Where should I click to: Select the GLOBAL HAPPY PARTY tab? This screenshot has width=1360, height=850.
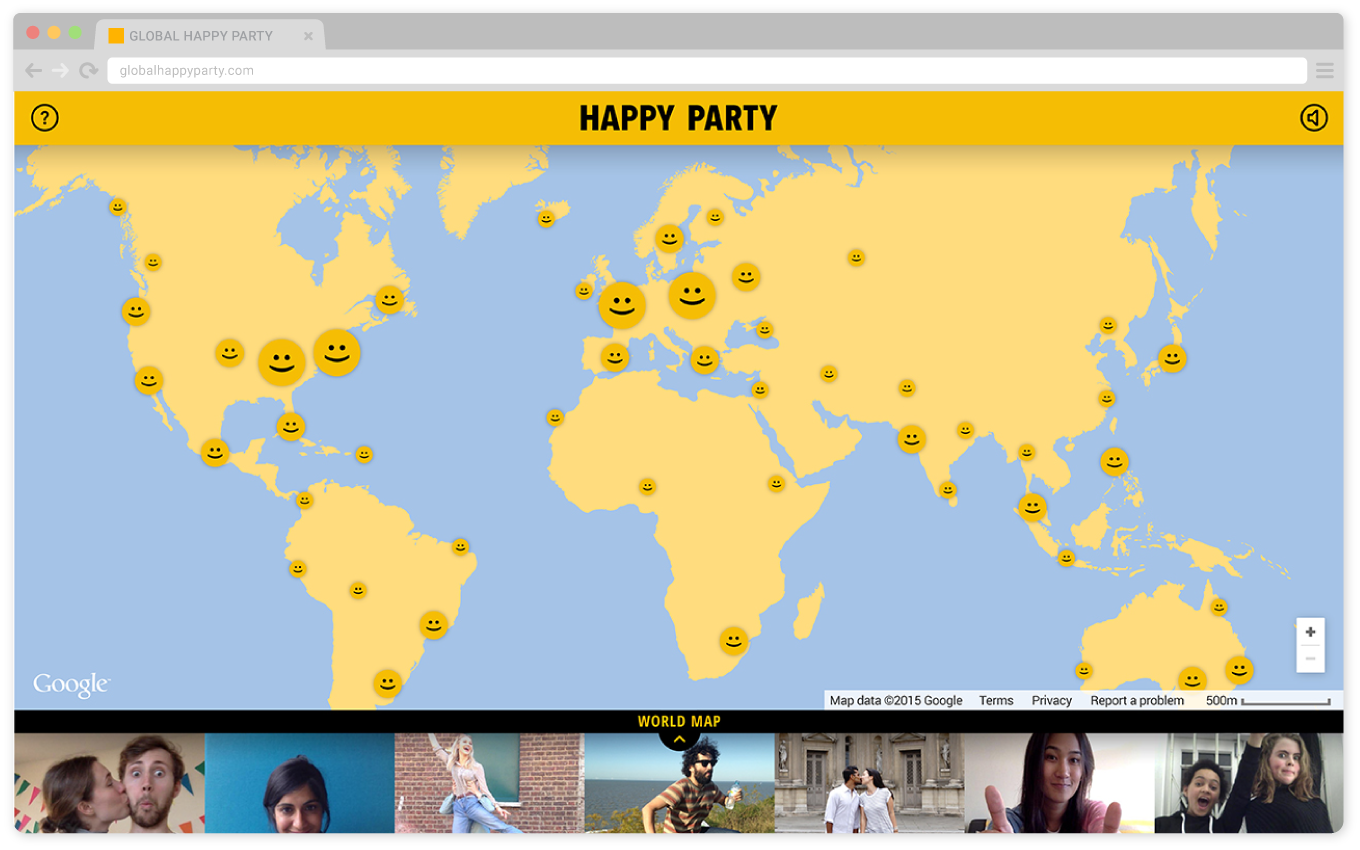pos(210,36)
